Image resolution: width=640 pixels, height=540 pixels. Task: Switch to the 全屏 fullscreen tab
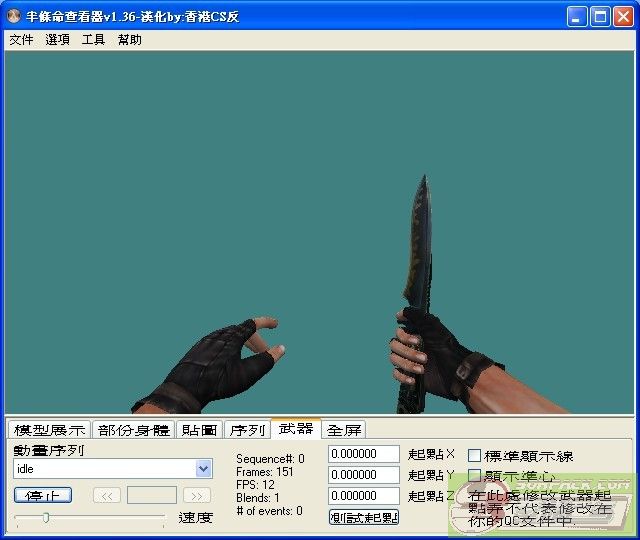click(344, 430)
